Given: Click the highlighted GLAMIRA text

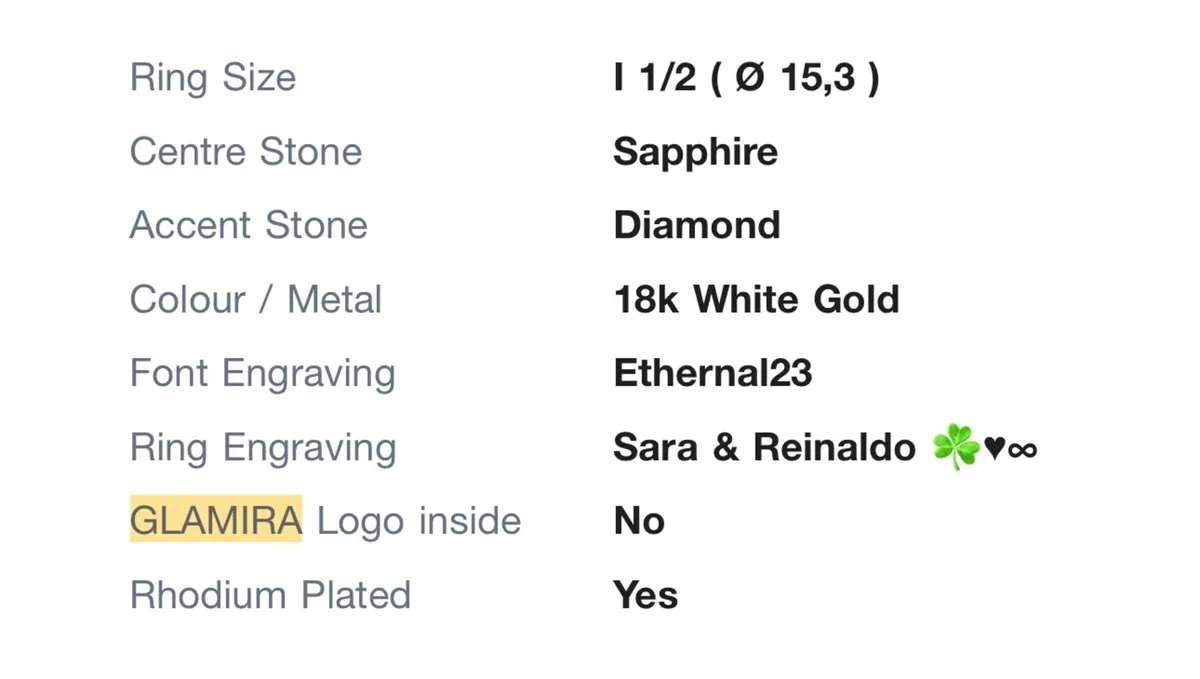Looking at the screenshot, I should [216, 521].
